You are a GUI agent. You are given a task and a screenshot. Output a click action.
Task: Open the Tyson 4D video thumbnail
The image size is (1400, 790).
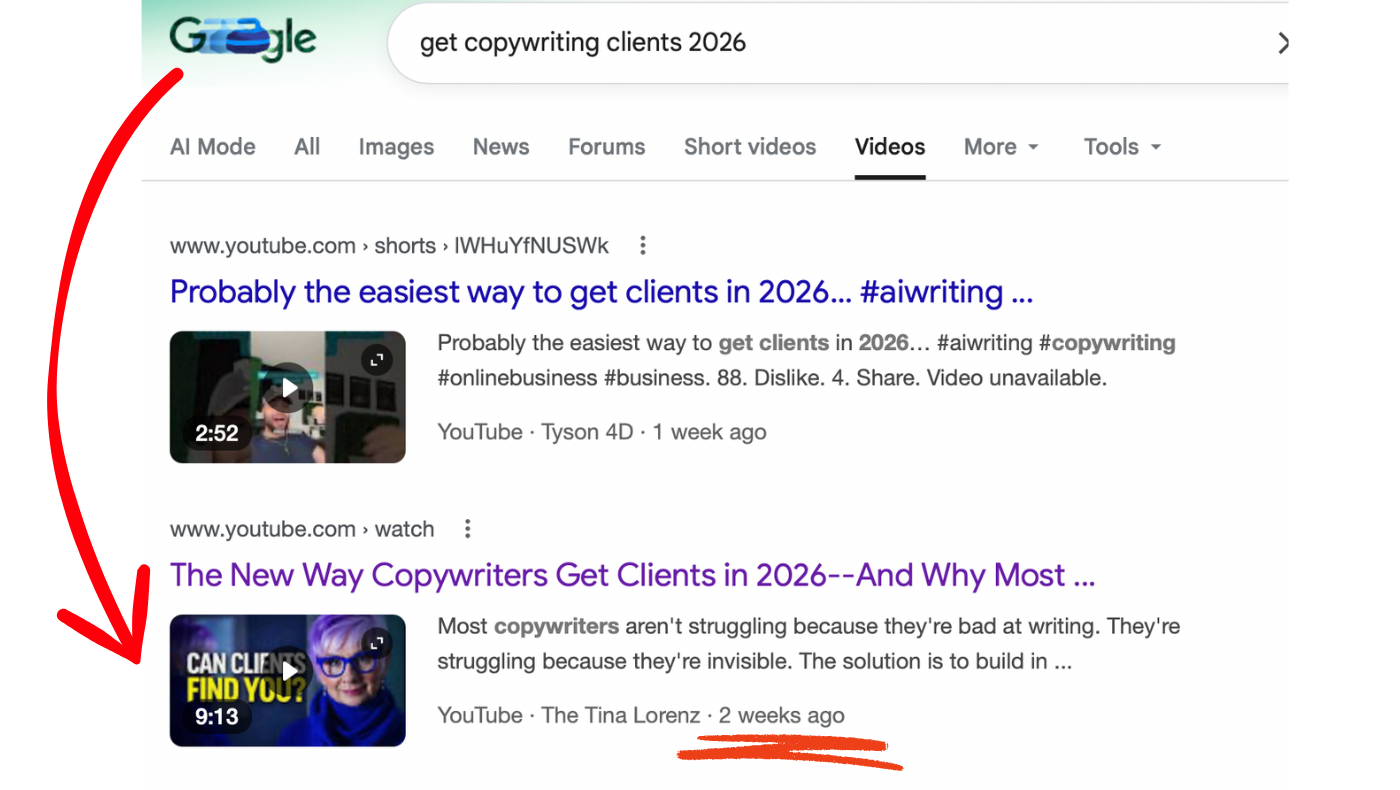click(288, 397)
